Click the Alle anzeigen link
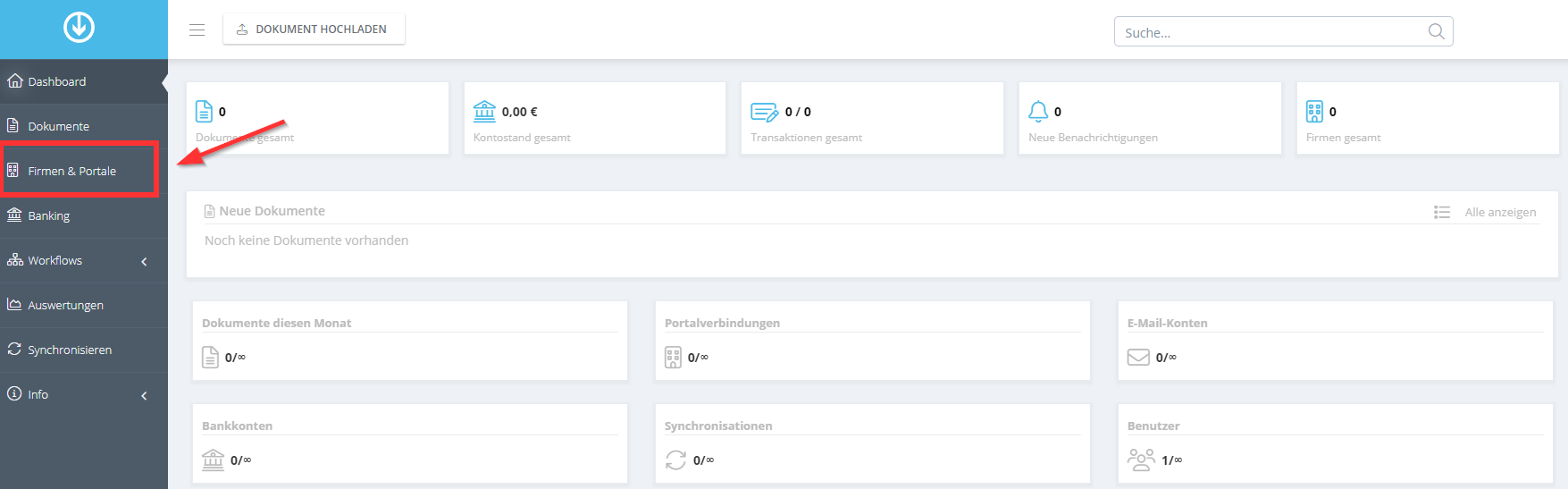 click(1500, 212)
